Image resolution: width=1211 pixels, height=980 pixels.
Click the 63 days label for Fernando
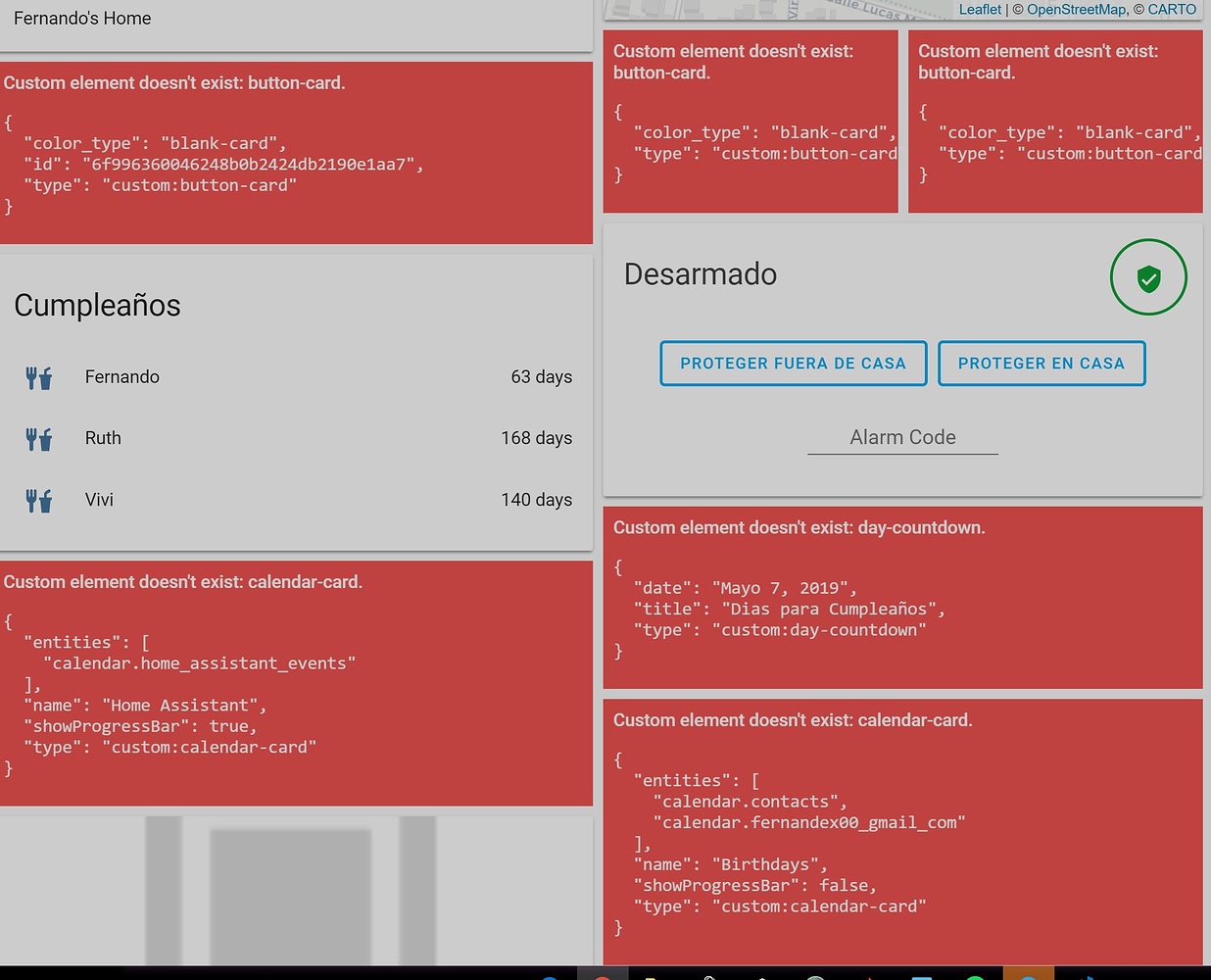tap(542, 376)
